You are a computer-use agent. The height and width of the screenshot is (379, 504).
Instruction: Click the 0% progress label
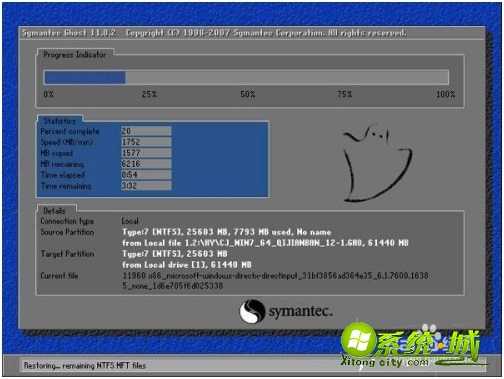pos(48,94)
